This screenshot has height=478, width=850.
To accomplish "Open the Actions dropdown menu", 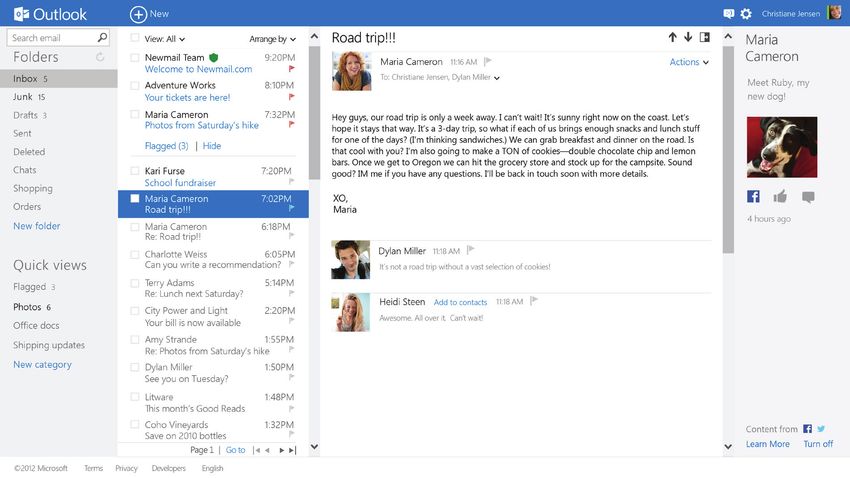I will 689,62.
